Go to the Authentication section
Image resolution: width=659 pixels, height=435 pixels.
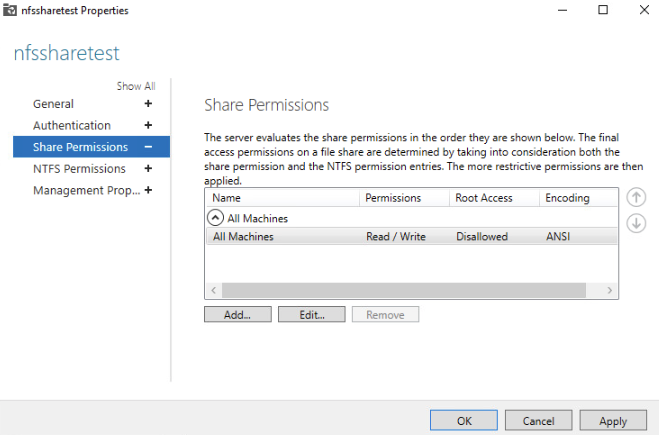tap(71, 125)
